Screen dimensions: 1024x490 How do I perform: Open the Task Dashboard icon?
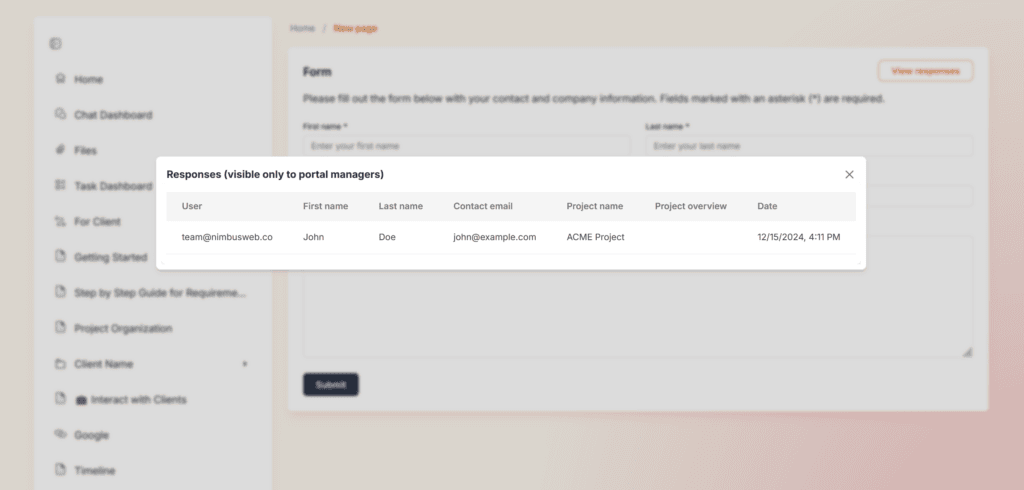tap(61, 186)
